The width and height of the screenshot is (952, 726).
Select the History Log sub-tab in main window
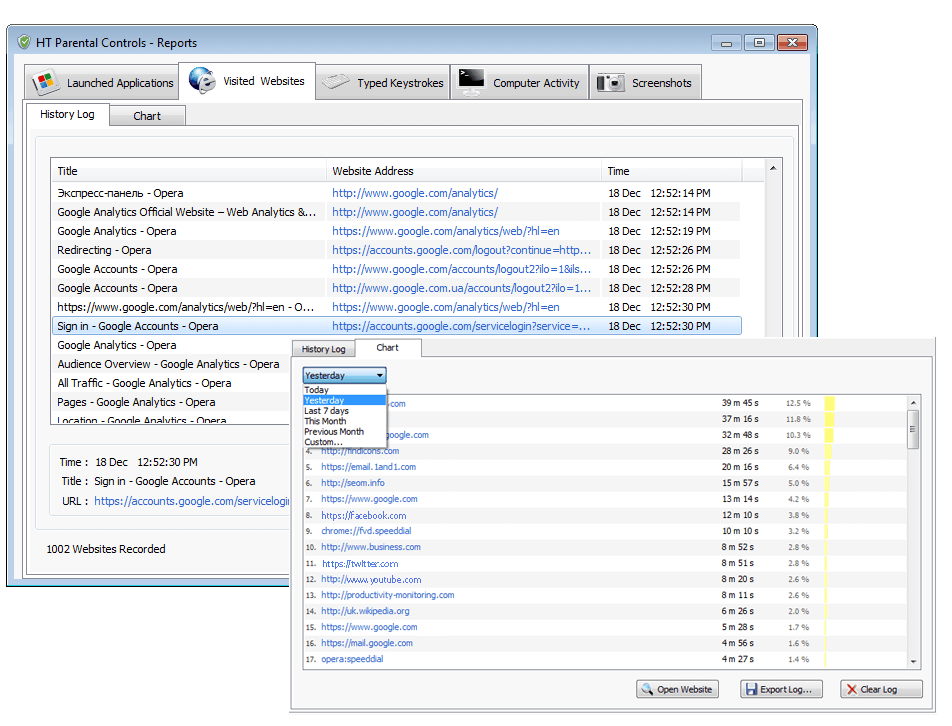pos(67,114)
